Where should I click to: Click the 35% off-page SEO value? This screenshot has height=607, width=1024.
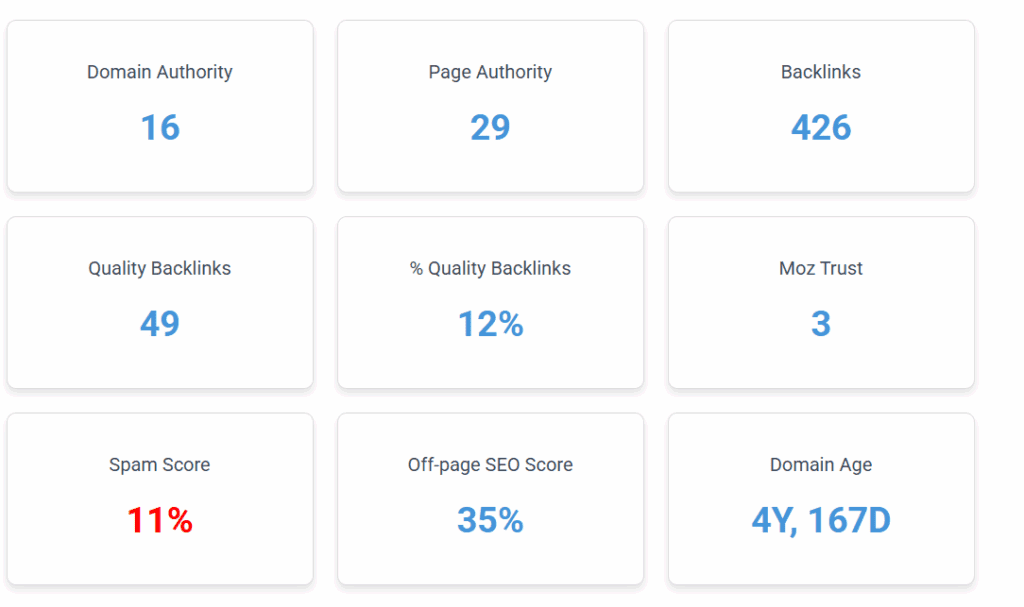(x=490, y=521)
